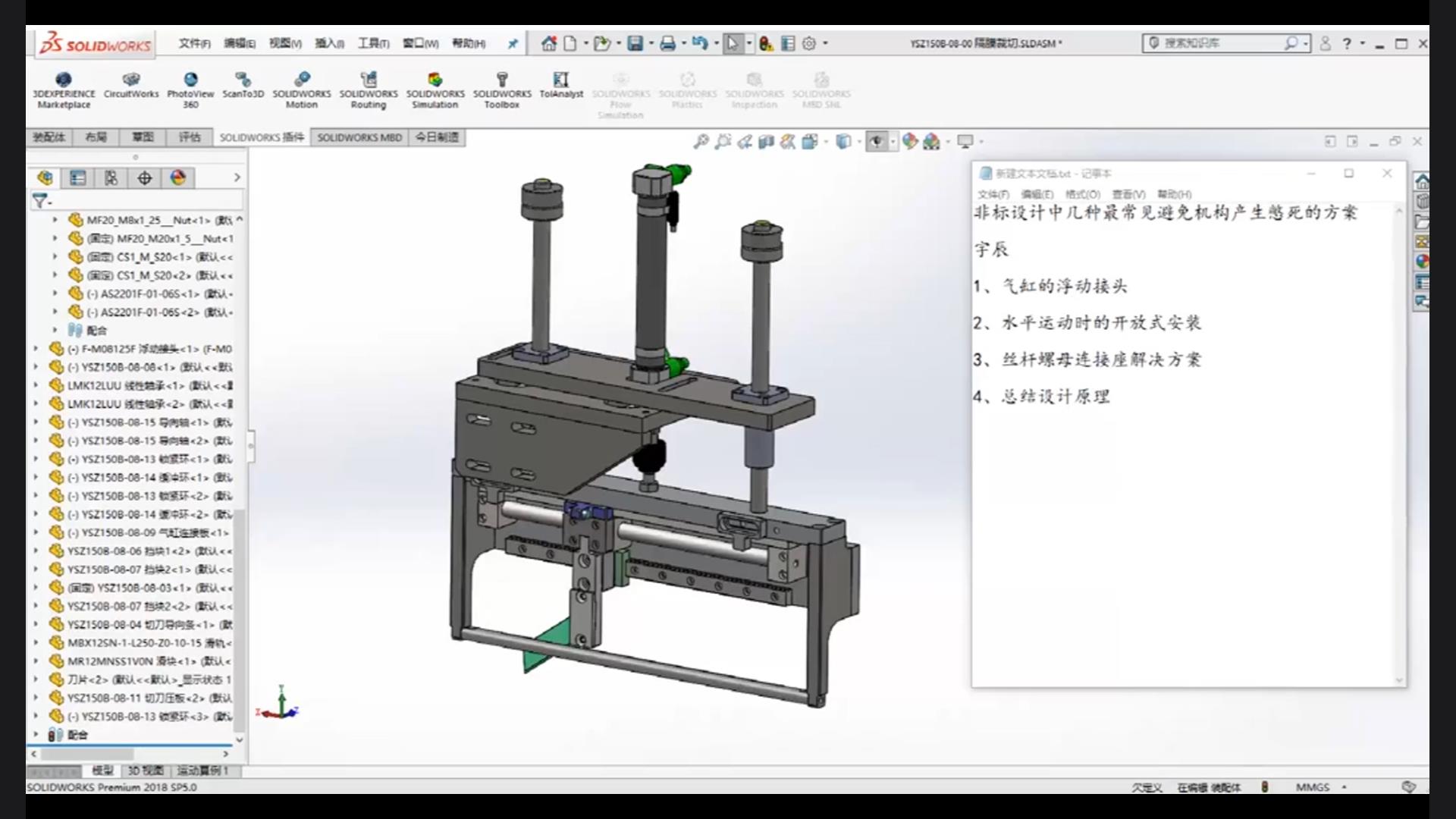Switch to 装配体 command tab

click(49, 137)
